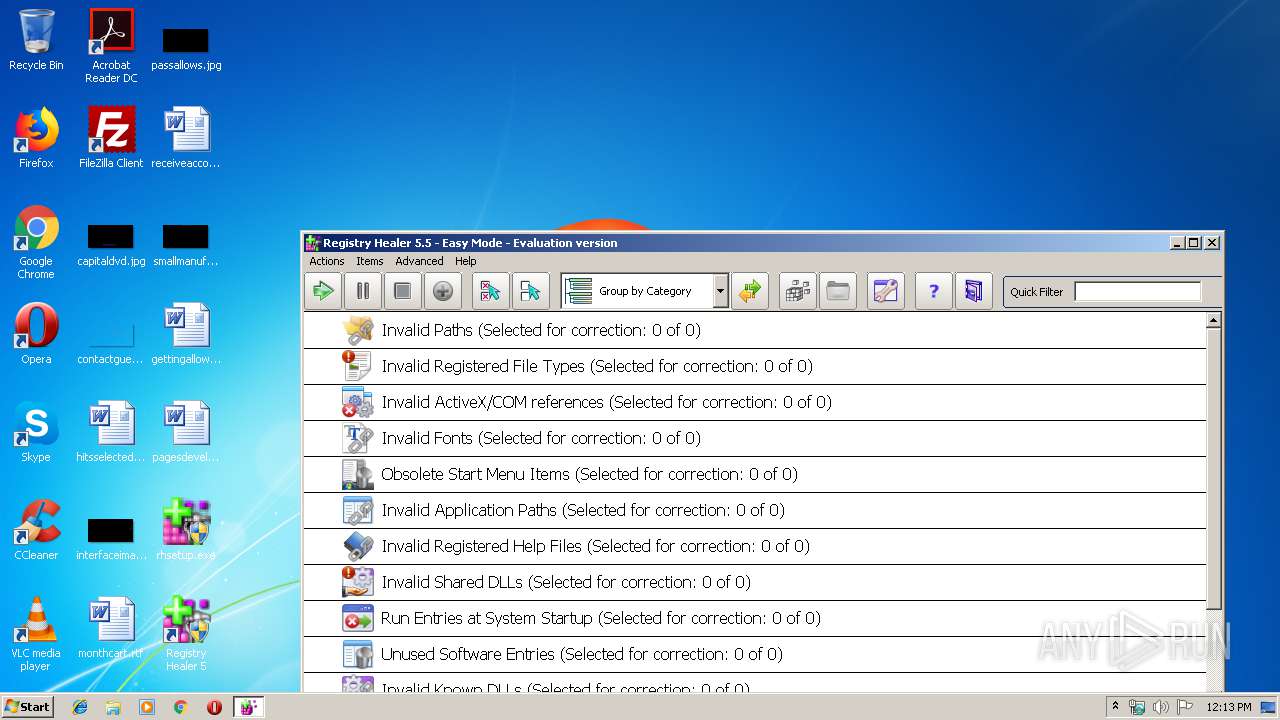The height and width of the screenshot is (720, 1280).
Task: Click the Invalid Fonts category icon
Action: pos(357,438)
